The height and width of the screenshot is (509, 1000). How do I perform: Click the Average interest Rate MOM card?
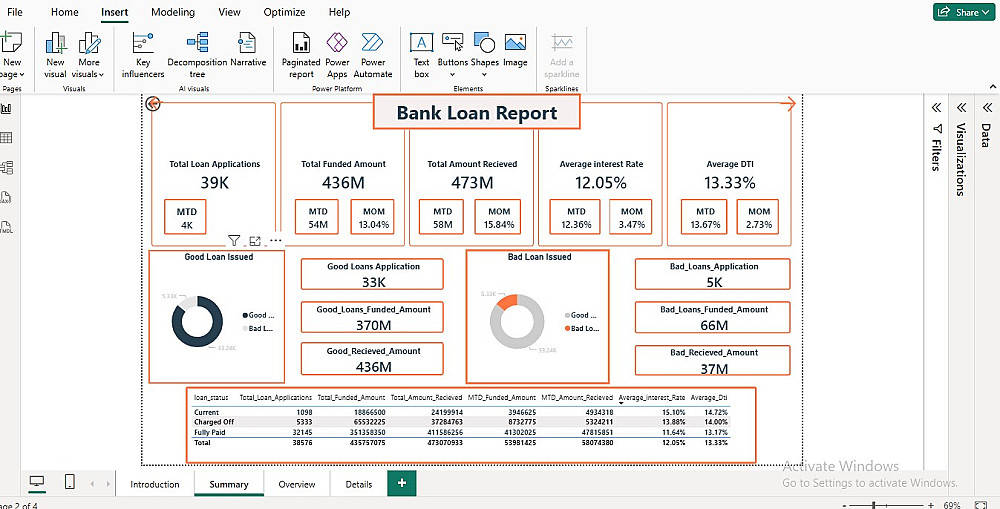[x=631, y=217]
